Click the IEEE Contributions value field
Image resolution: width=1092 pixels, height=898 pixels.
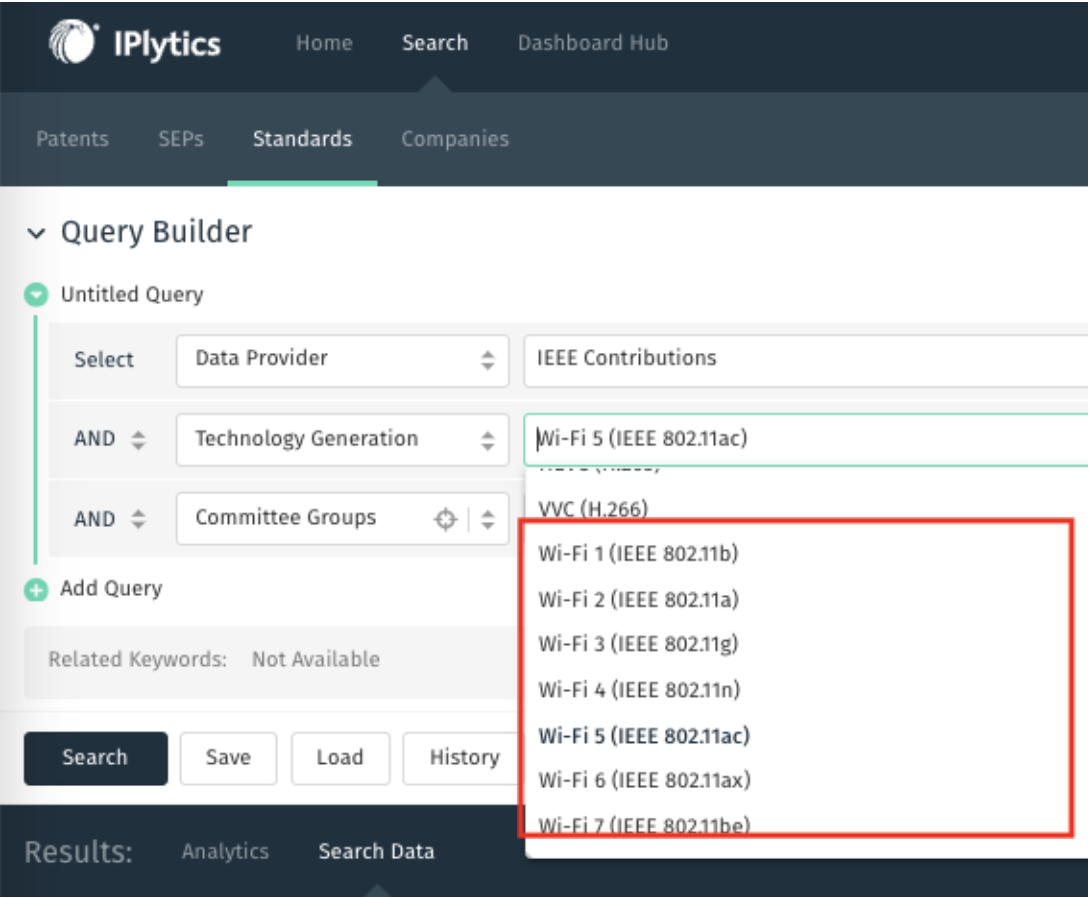click(806, 360)
